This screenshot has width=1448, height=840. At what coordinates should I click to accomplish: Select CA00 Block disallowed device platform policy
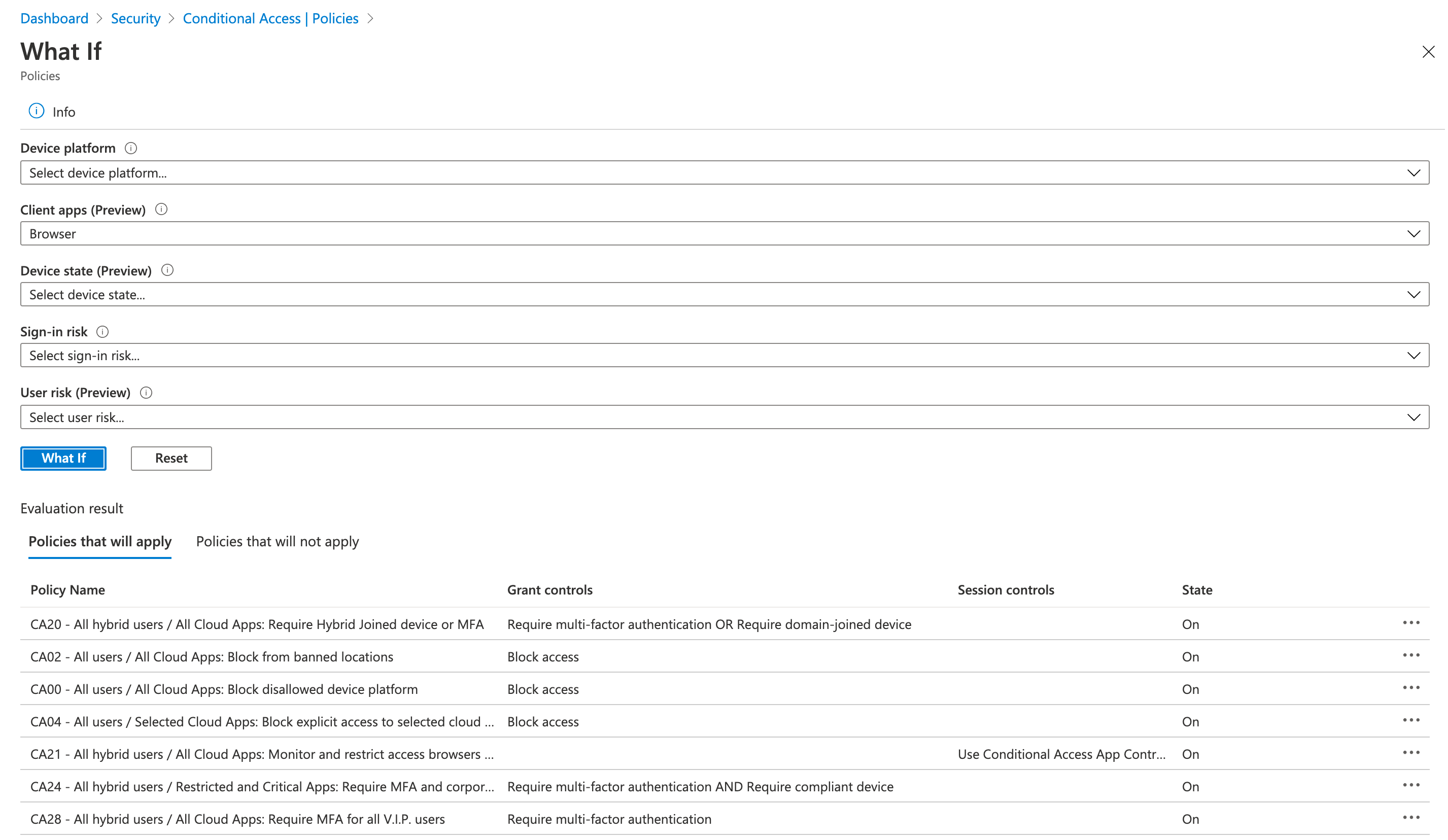(x=224, y=689)
